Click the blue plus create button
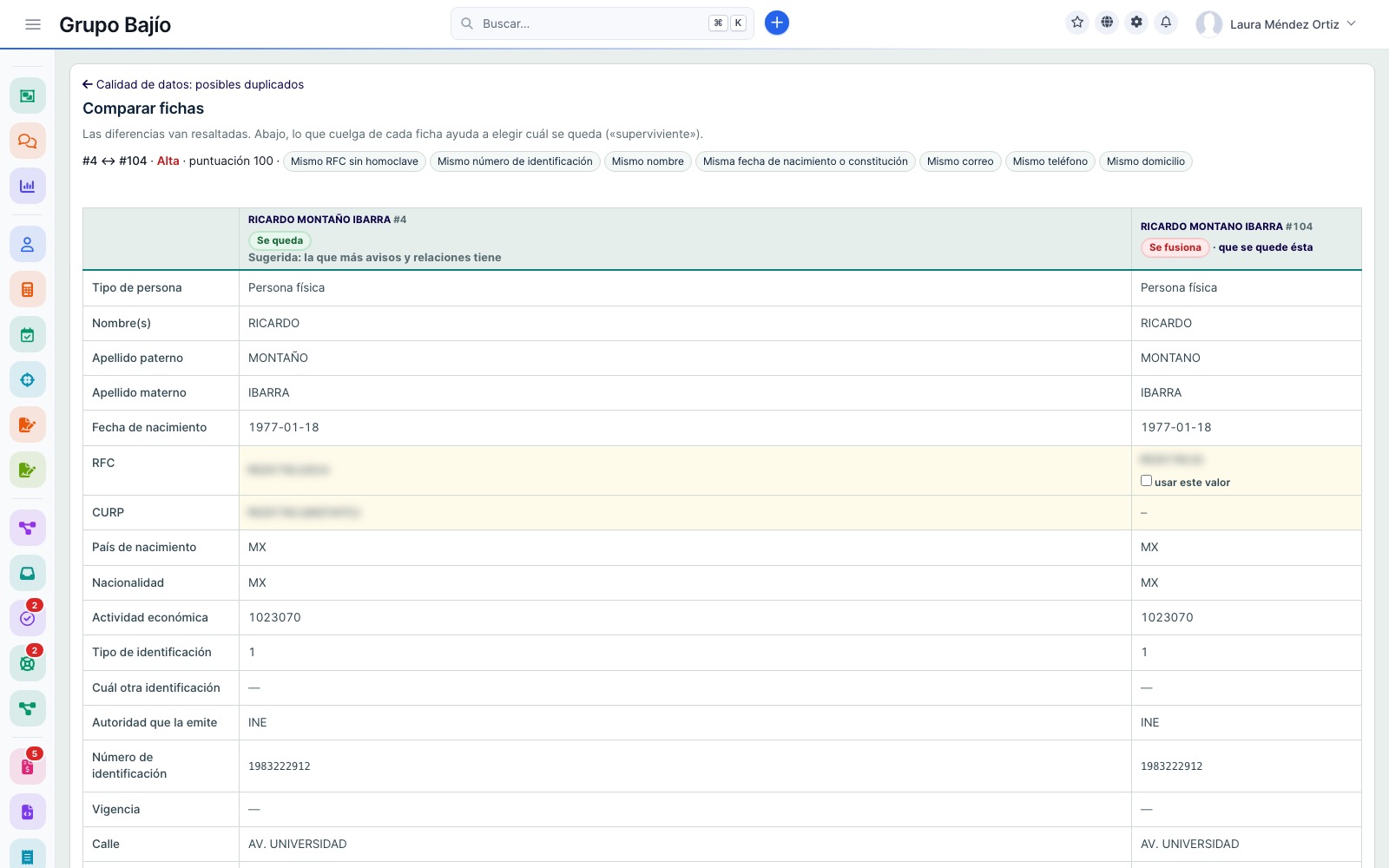 tap(777, 23)
